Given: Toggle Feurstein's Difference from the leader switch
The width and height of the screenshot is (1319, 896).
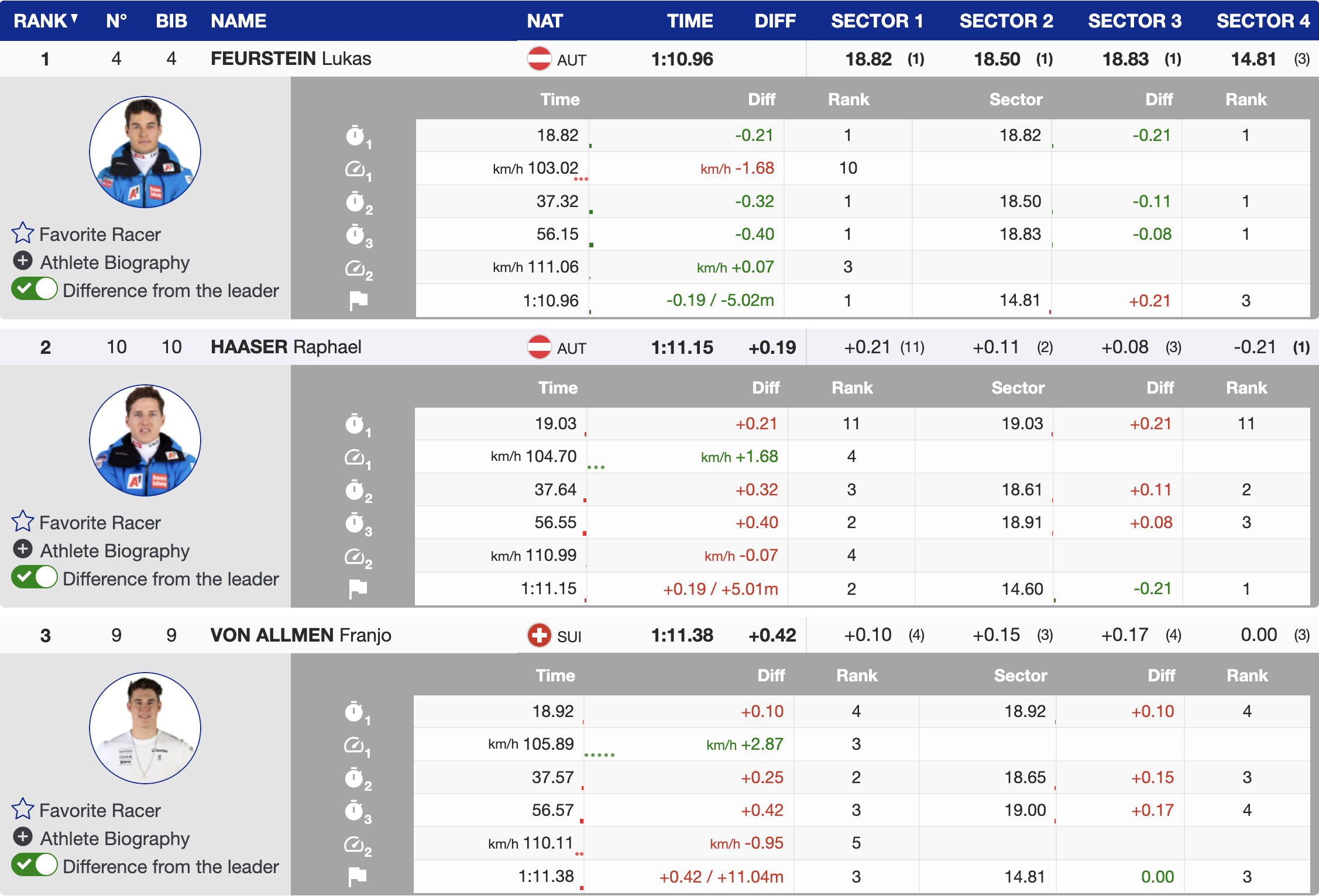Looking at the screenshot, I should [35, 290].
